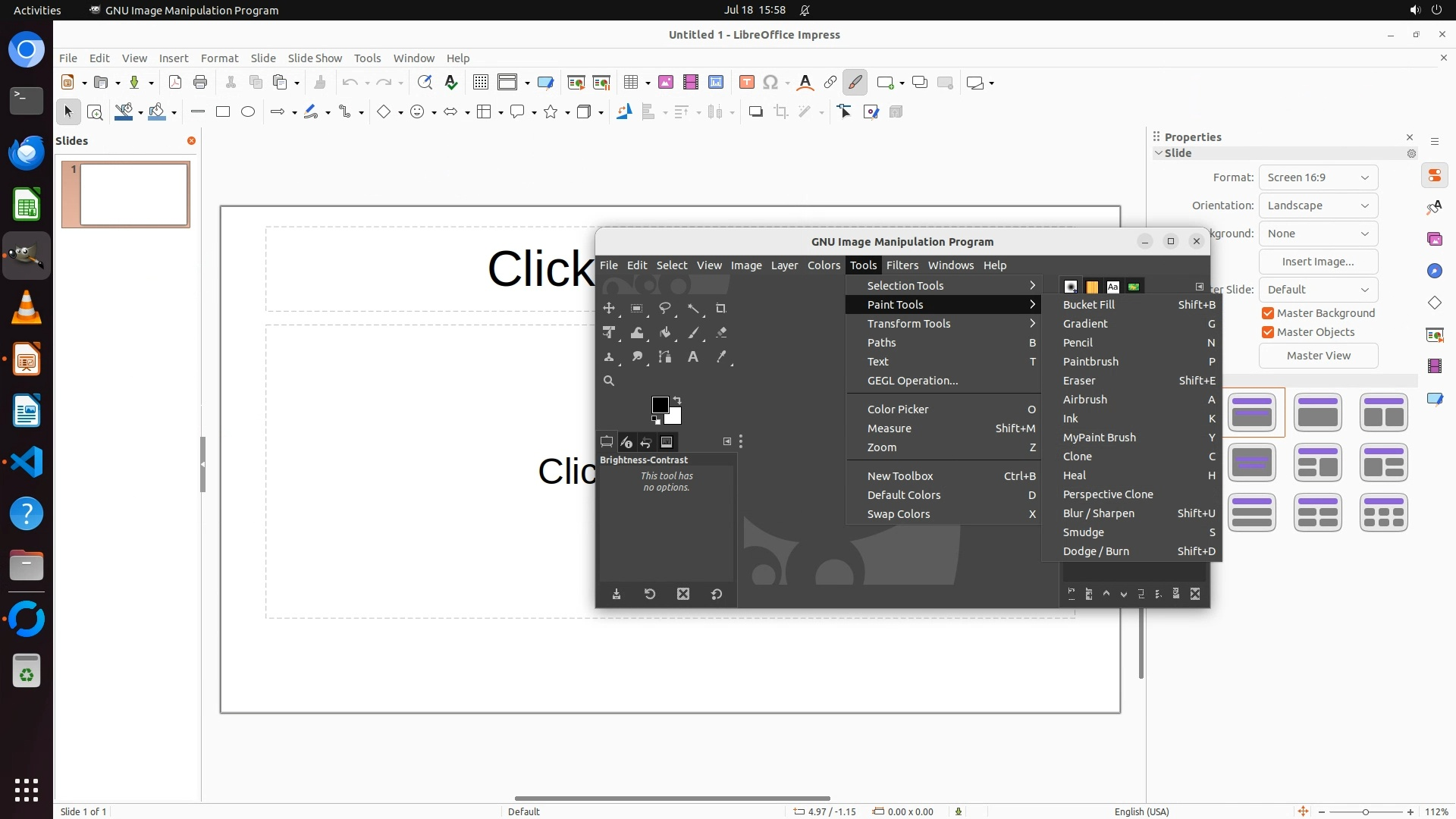
Task: Click the GIMP Zoom magnifier tool
Action: pyautogui.click(x=608, y=381)
